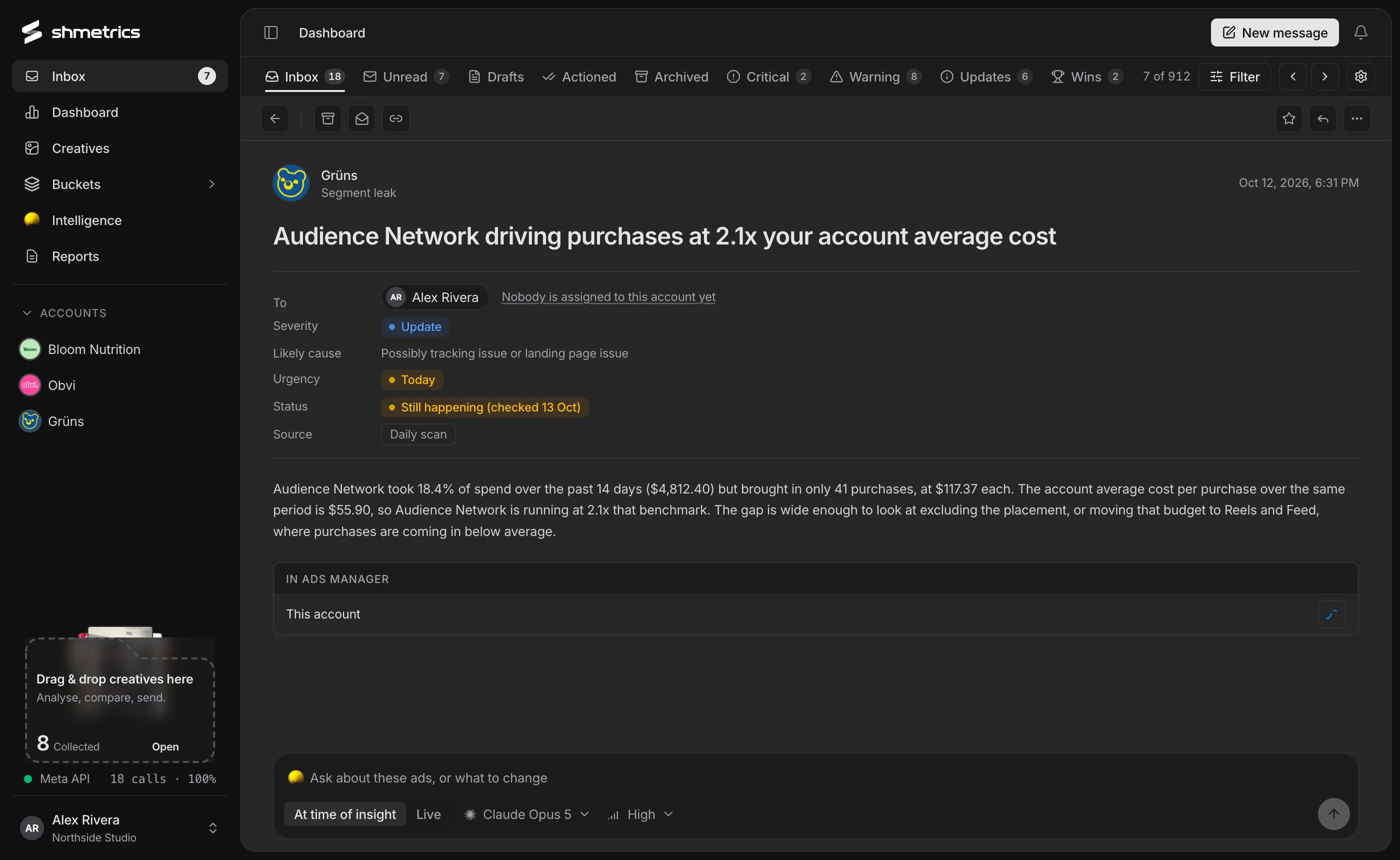The image size is (1400, 860).
Task: Click the Update severity badge
Action: click(x=414, y=326)
